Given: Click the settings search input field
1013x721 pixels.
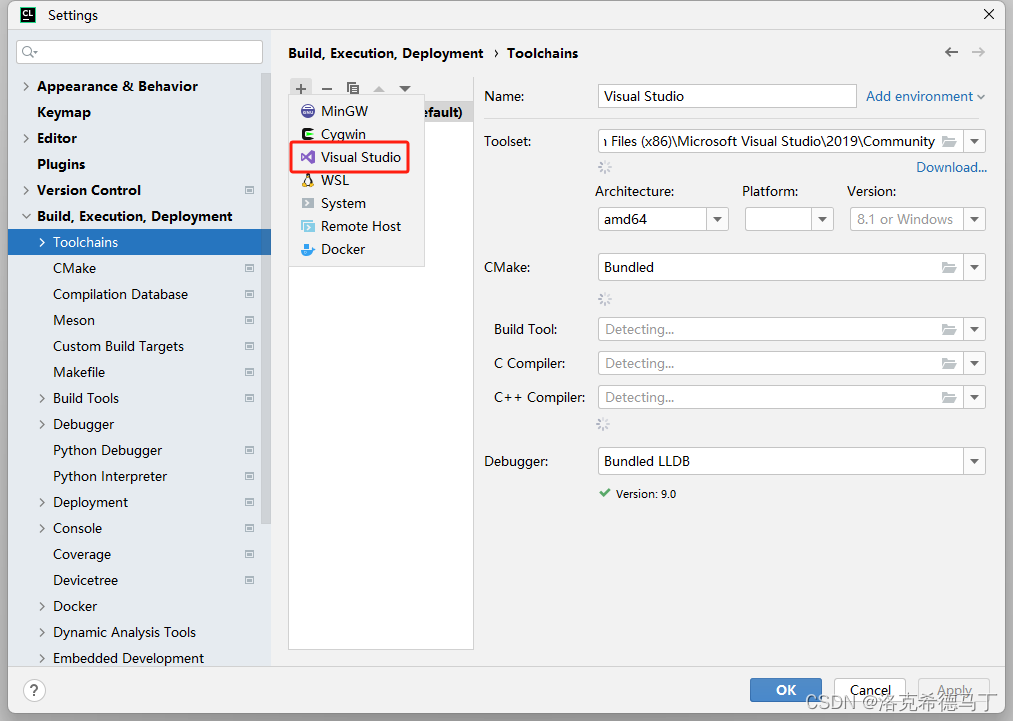Looking at the screenshot, I should tap(140, 52).
